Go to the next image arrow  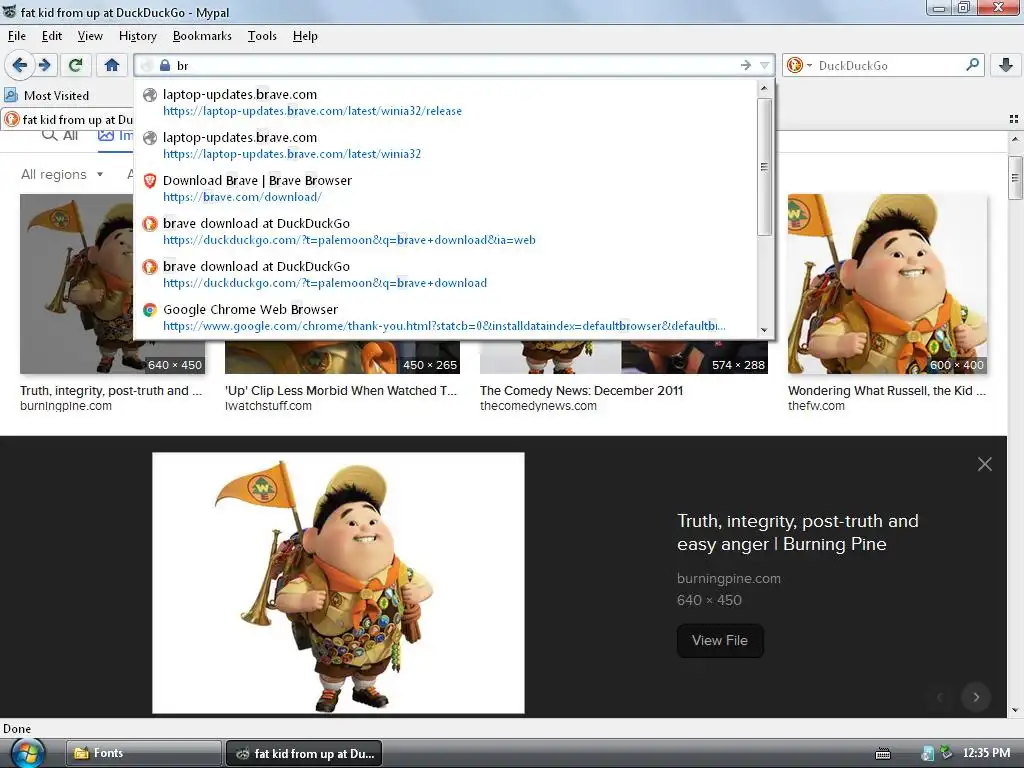point(976,697)
